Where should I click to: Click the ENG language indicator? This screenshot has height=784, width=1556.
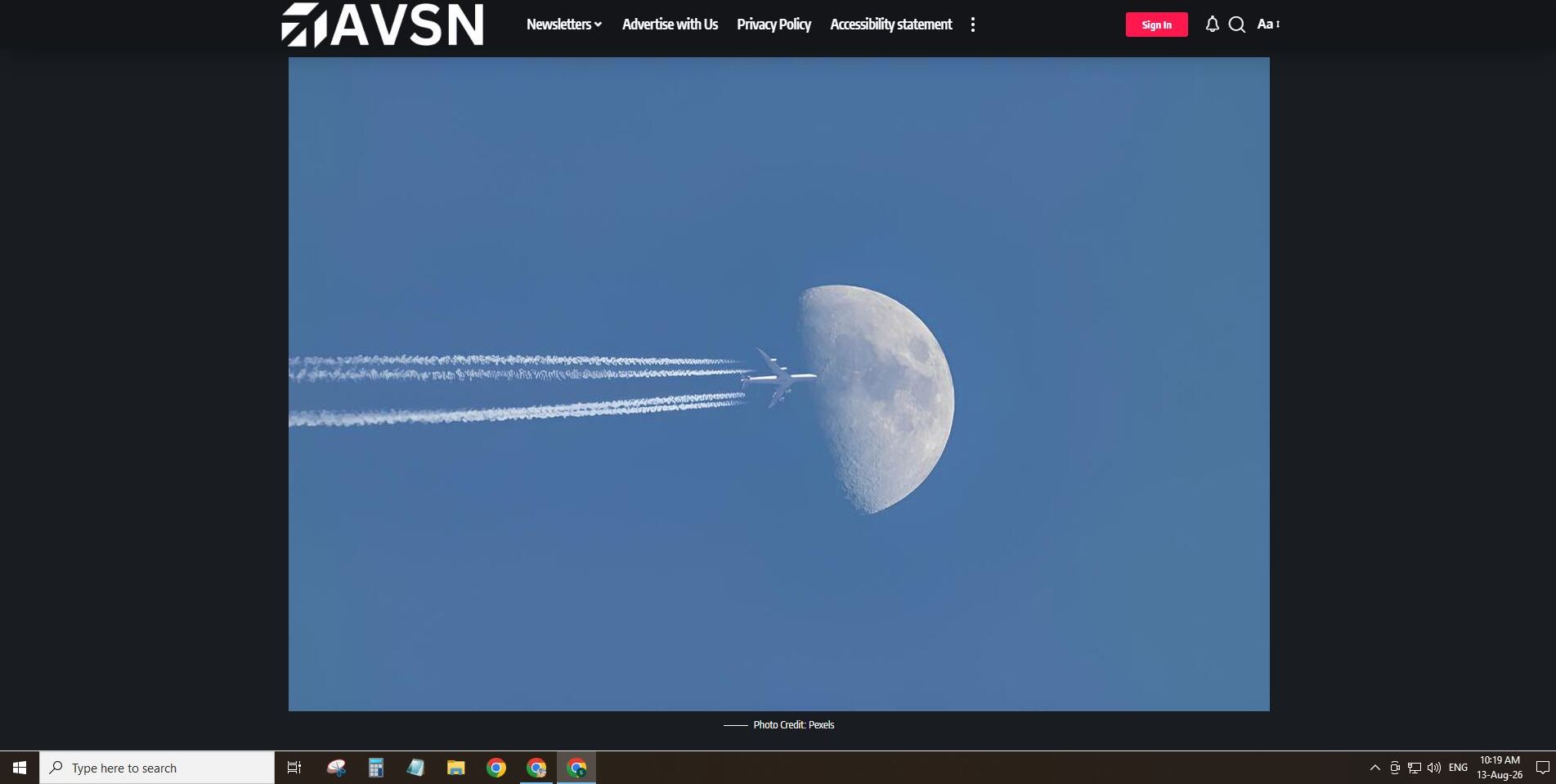point(1458,768)
